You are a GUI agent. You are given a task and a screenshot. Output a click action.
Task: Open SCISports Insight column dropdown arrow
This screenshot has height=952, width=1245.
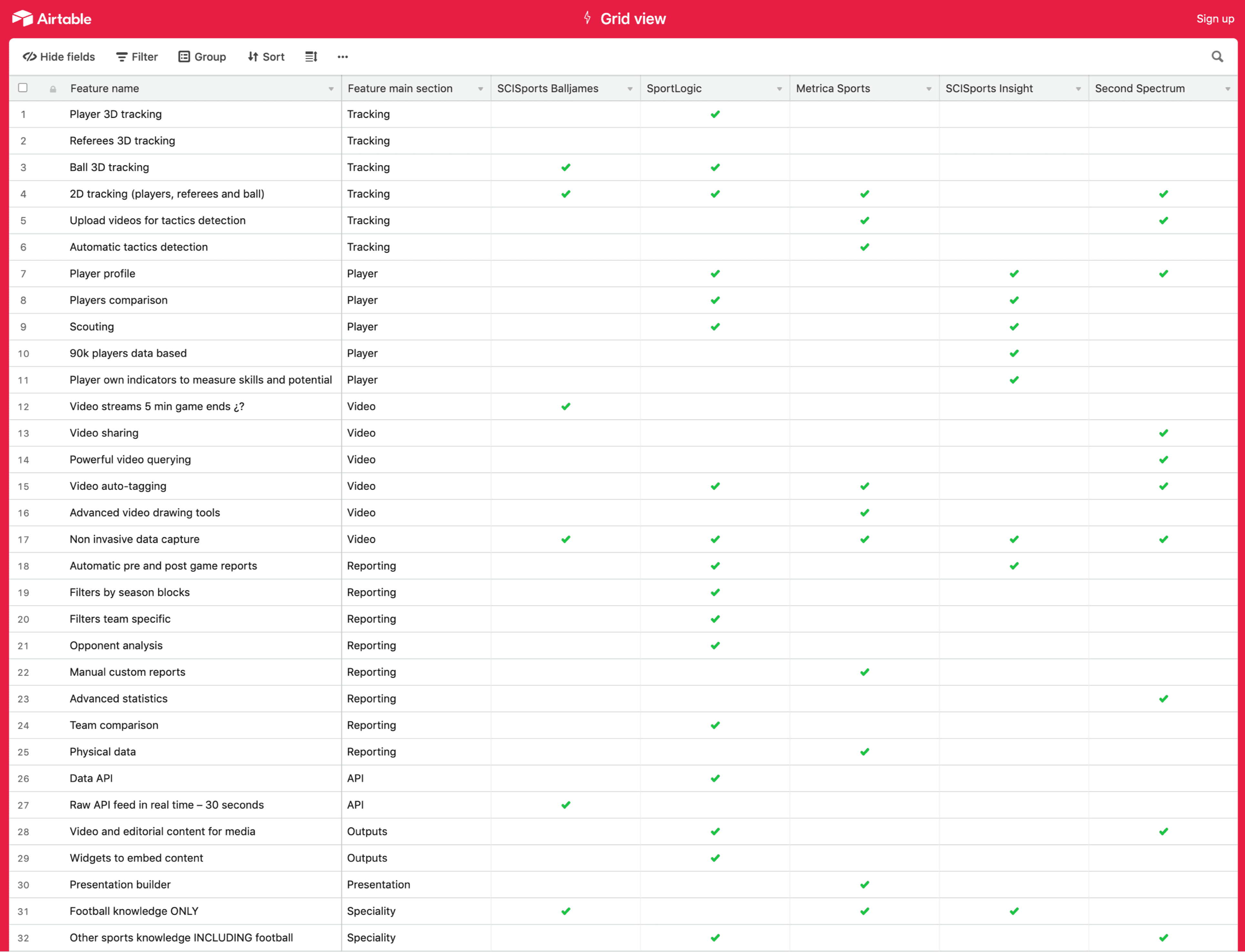(1078, 89)
